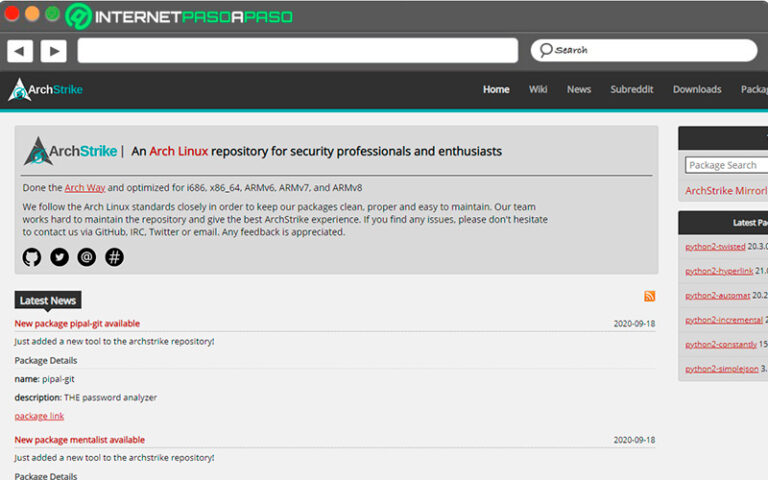
Task: Open the Subreddit navigation item
Action: click(632, 90)
